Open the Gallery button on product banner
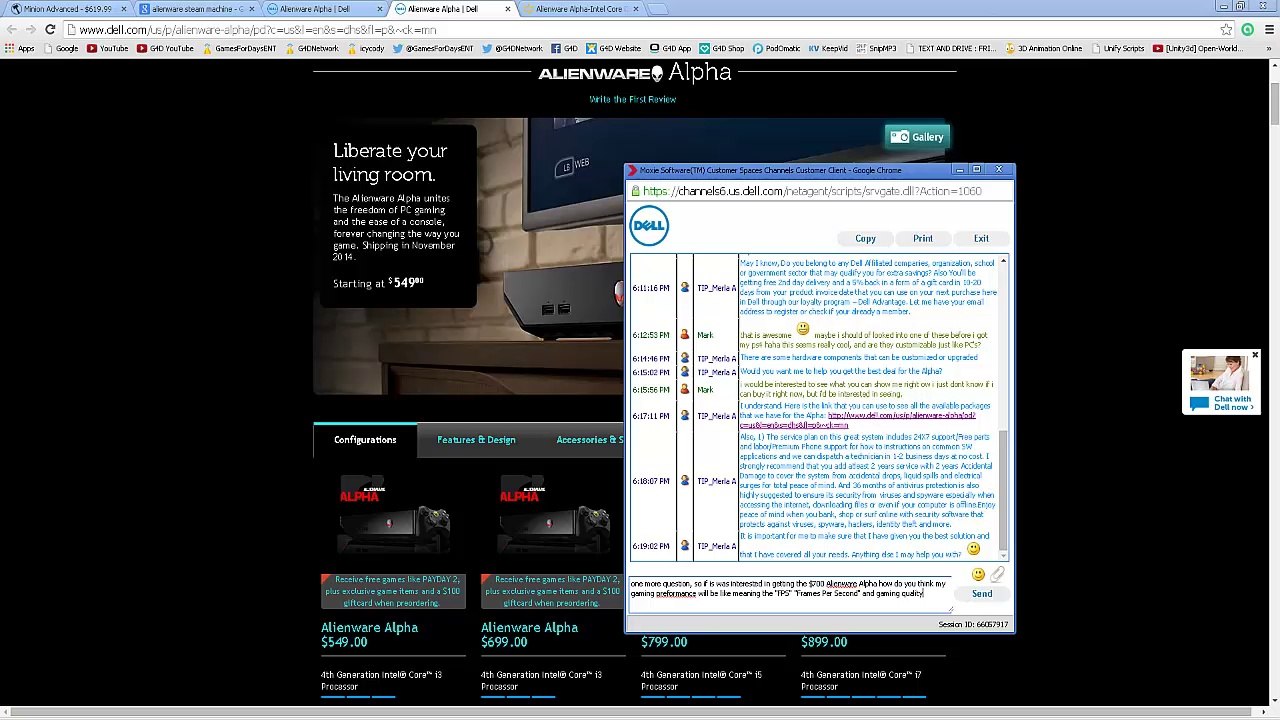The height and width of the screenshot is (720, 1280). pyautogui.click(x=916, y=137)
